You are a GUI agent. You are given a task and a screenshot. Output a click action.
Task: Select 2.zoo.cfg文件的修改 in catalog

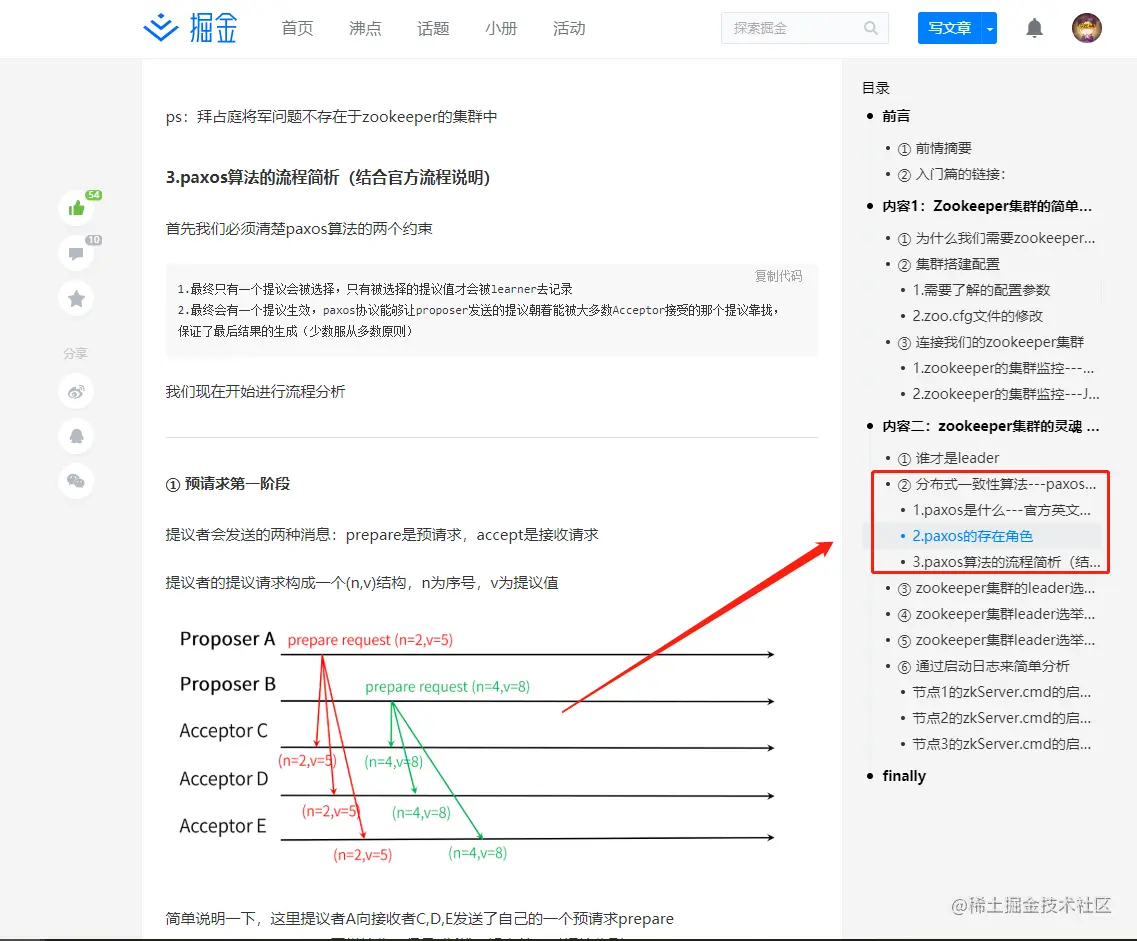pos(977,316)
